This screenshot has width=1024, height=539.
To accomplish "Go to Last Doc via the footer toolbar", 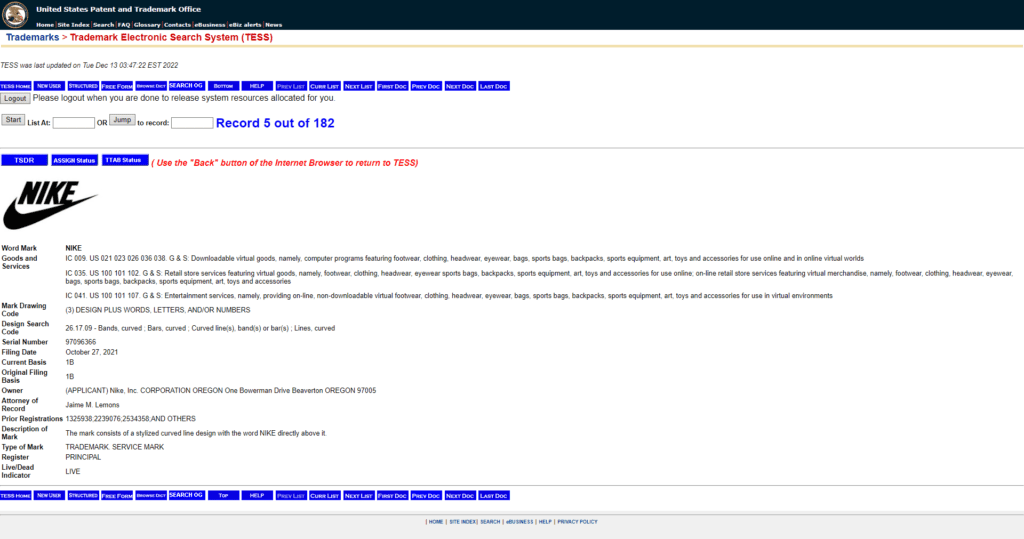I will point(494,496).
